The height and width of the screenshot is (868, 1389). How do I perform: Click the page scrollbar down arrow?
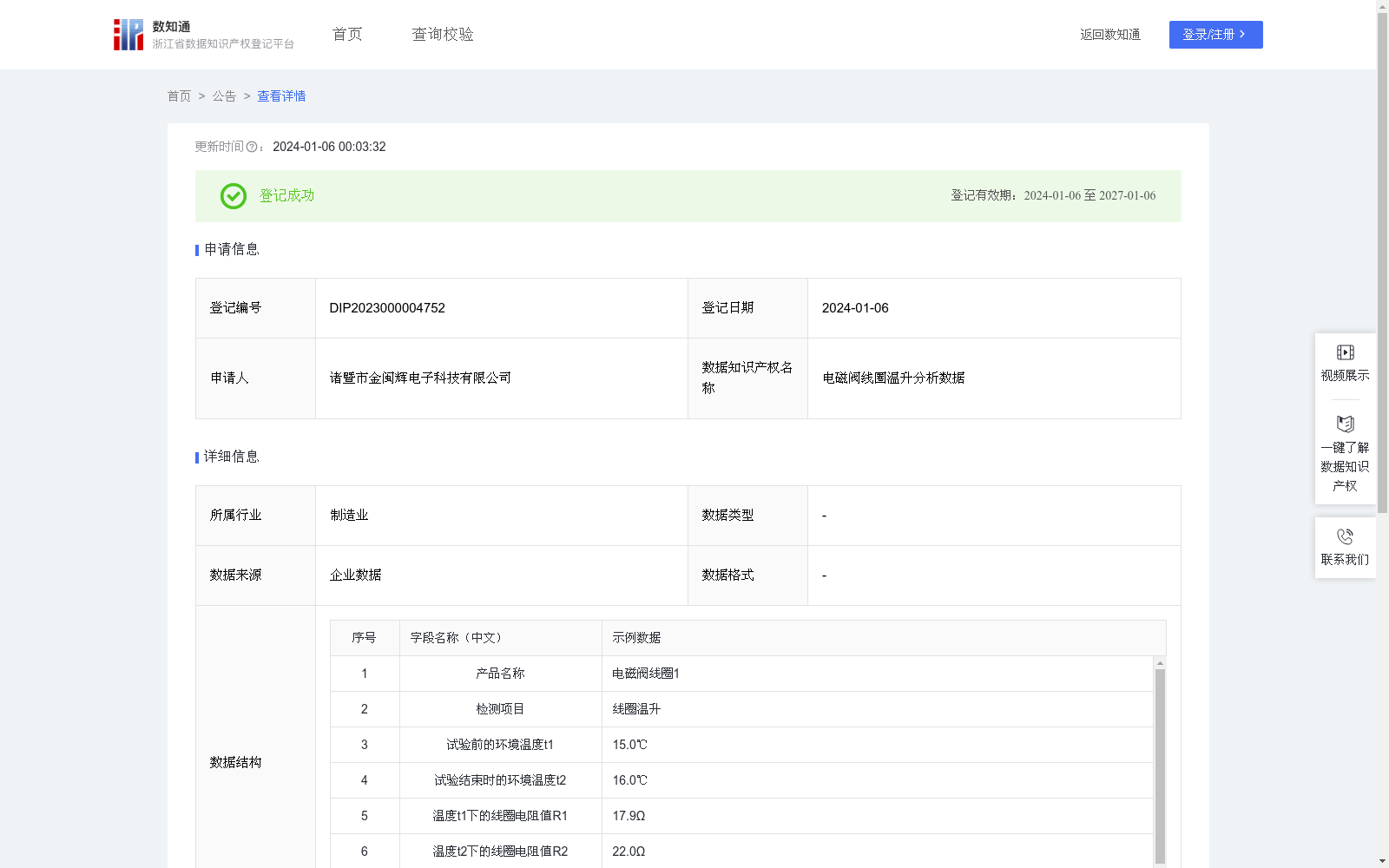[1382, 862]
